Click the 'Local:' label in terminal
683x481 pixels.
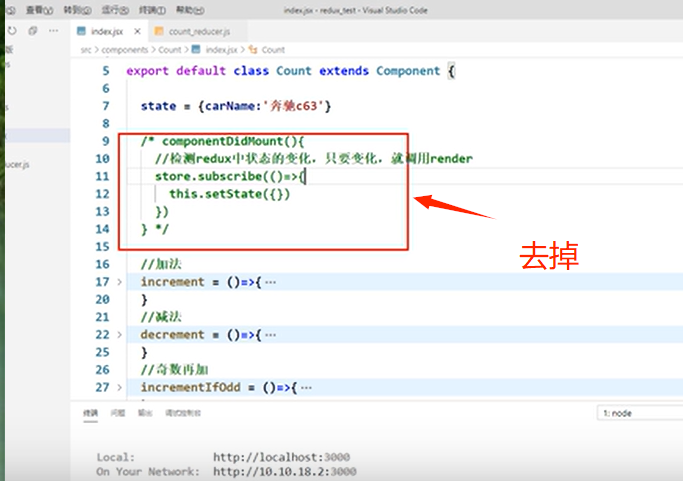coord(116,457)
